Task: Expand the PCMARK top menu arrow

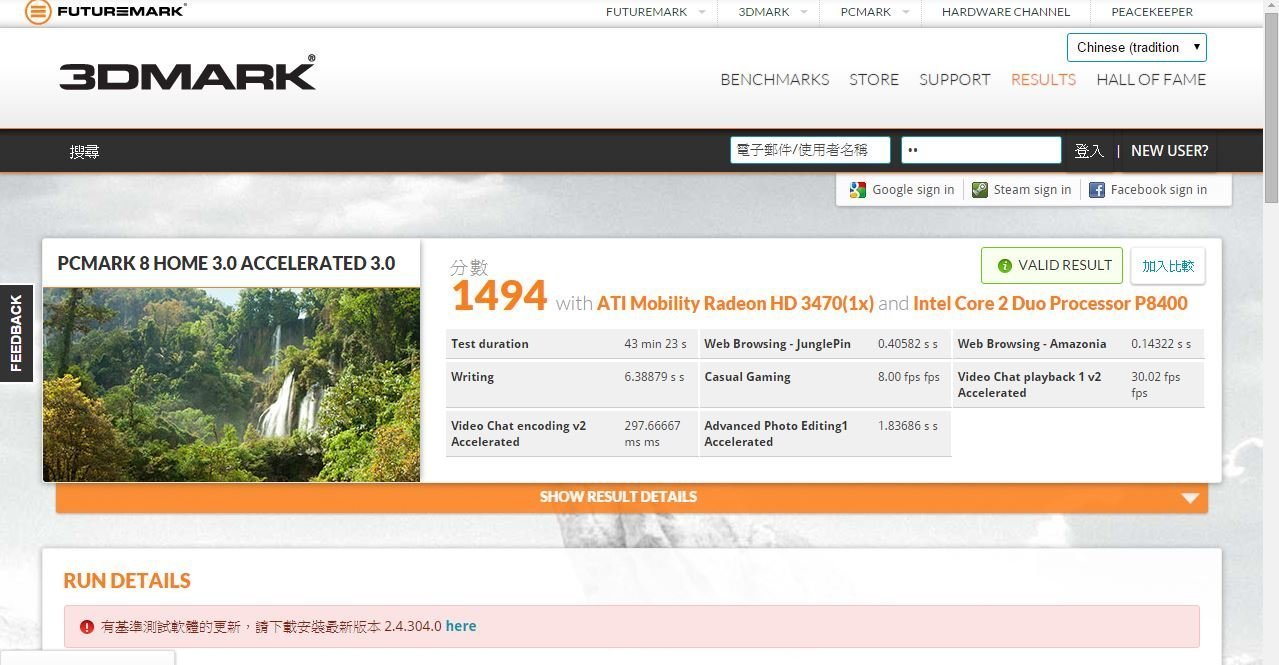Action: [906, 12]
